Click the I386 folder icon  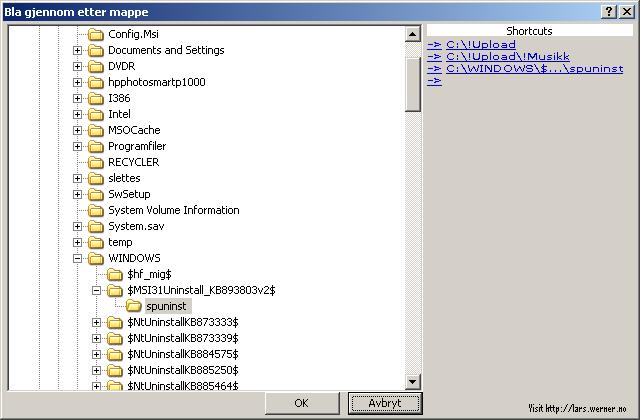point(96,98)
